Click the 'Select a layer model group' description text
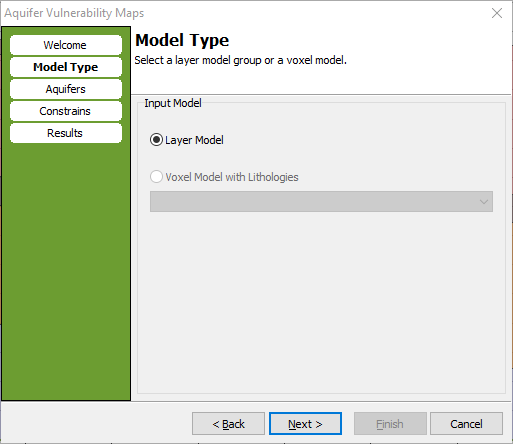This screenshot has height=444, width=513. point(198,60)
